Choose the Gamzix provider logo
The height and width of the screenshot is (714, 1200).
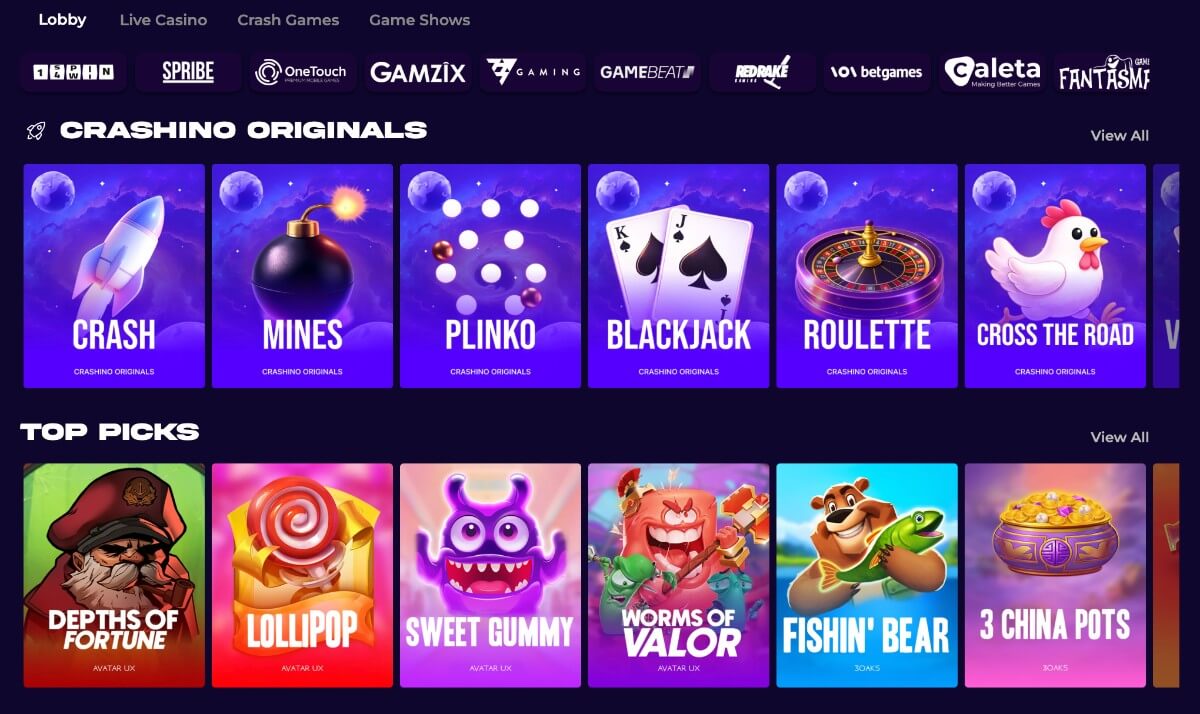[x=417, y=72]
